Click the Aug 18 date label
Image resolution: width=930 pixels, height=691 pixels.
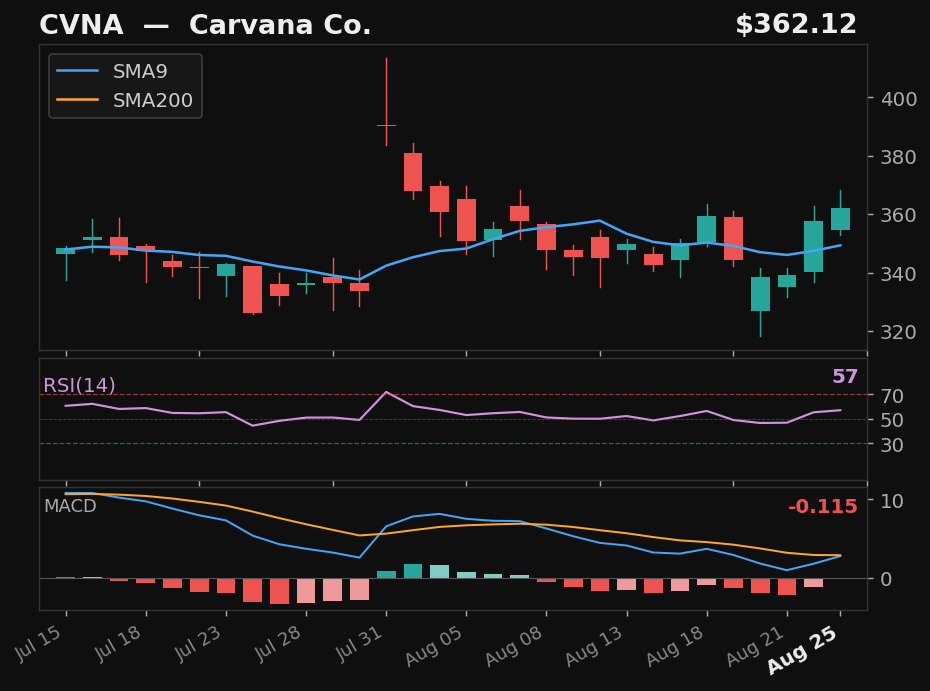(x=675, y=645)
